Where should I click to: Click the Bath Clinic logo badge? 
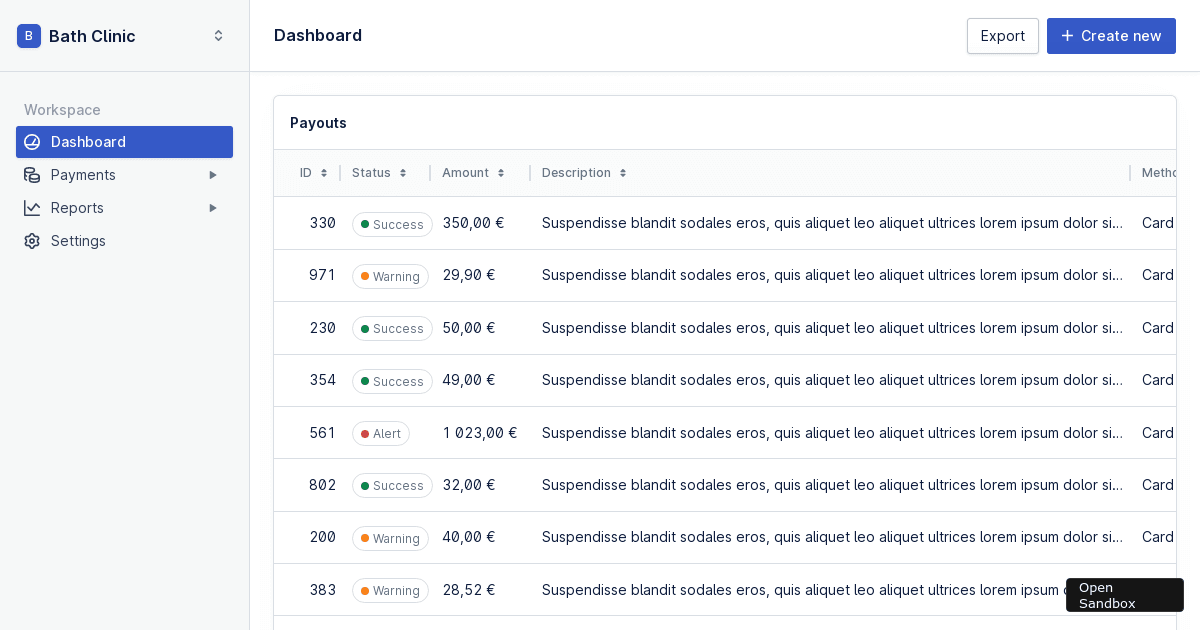pos(29,36)
